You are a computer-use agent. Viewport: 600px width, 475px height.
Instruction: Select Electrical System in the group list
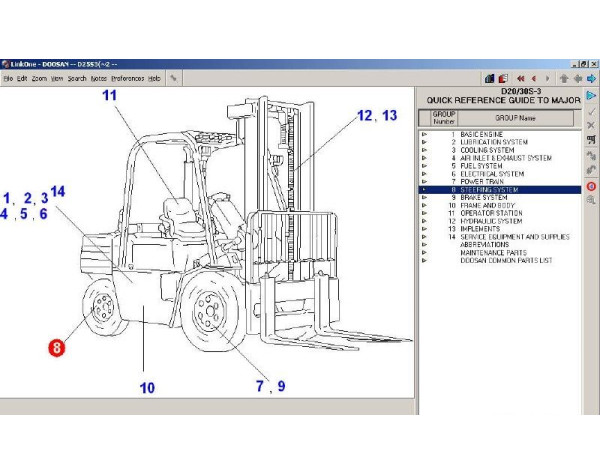(491, 173)
